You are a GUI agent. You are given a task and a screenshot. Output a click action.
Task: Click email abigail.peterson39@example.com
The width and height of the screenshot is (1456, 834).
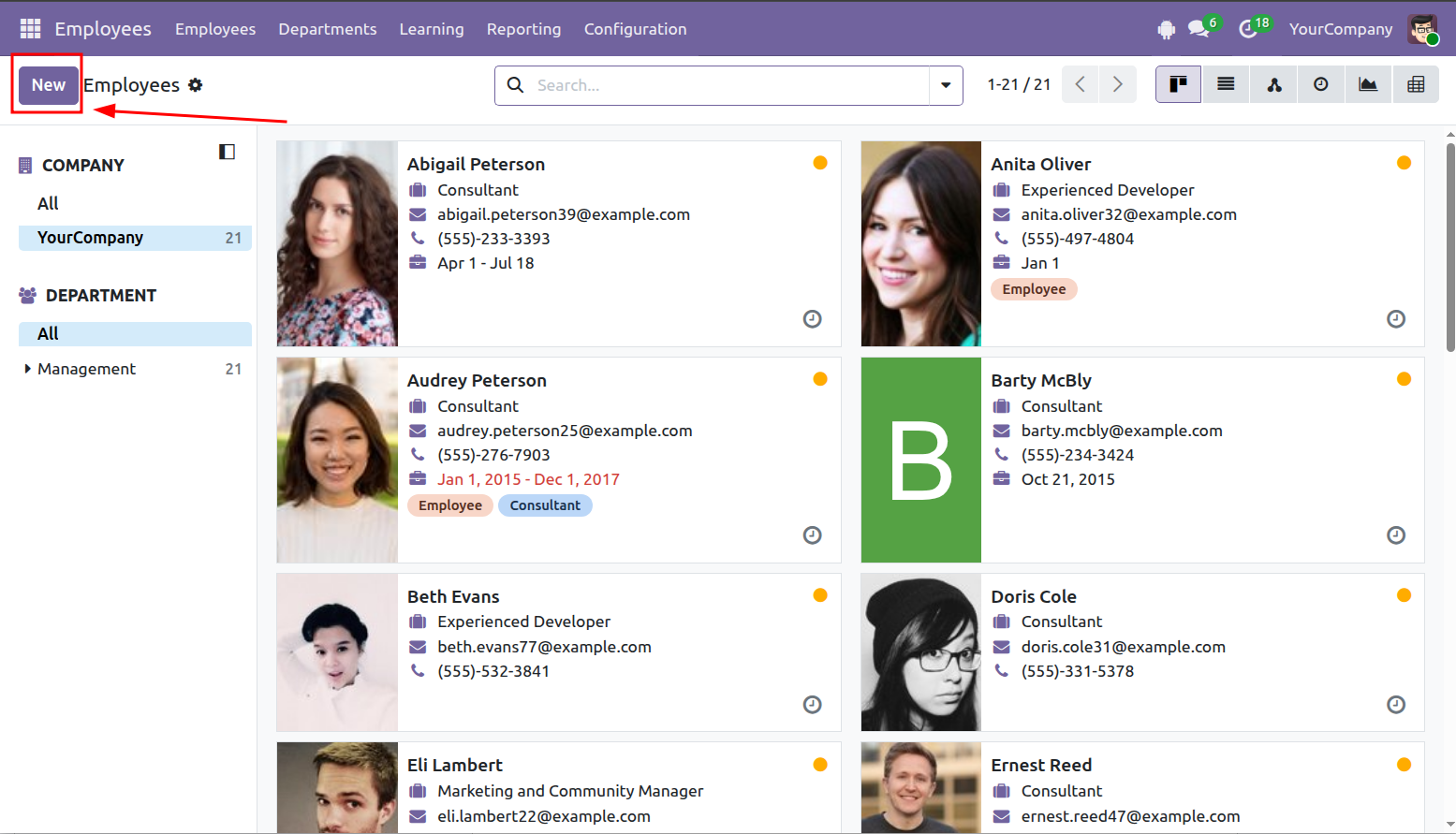click(x=564, y=214)
